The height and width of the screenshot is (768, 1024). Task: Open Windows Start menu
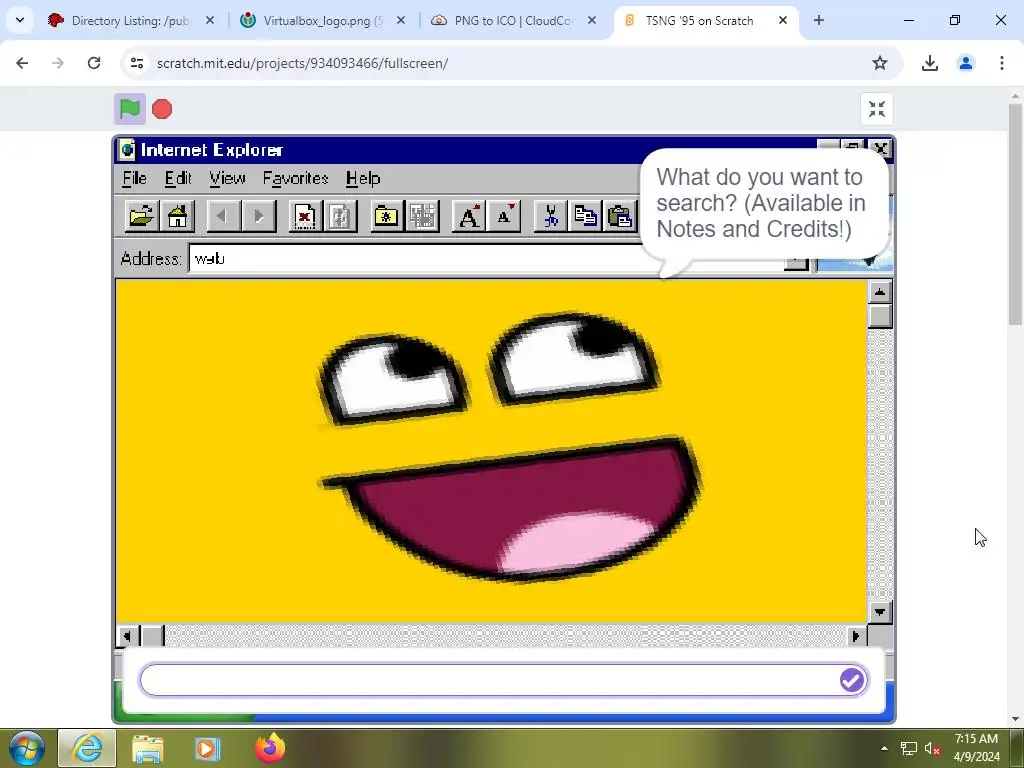coord(26,748)
